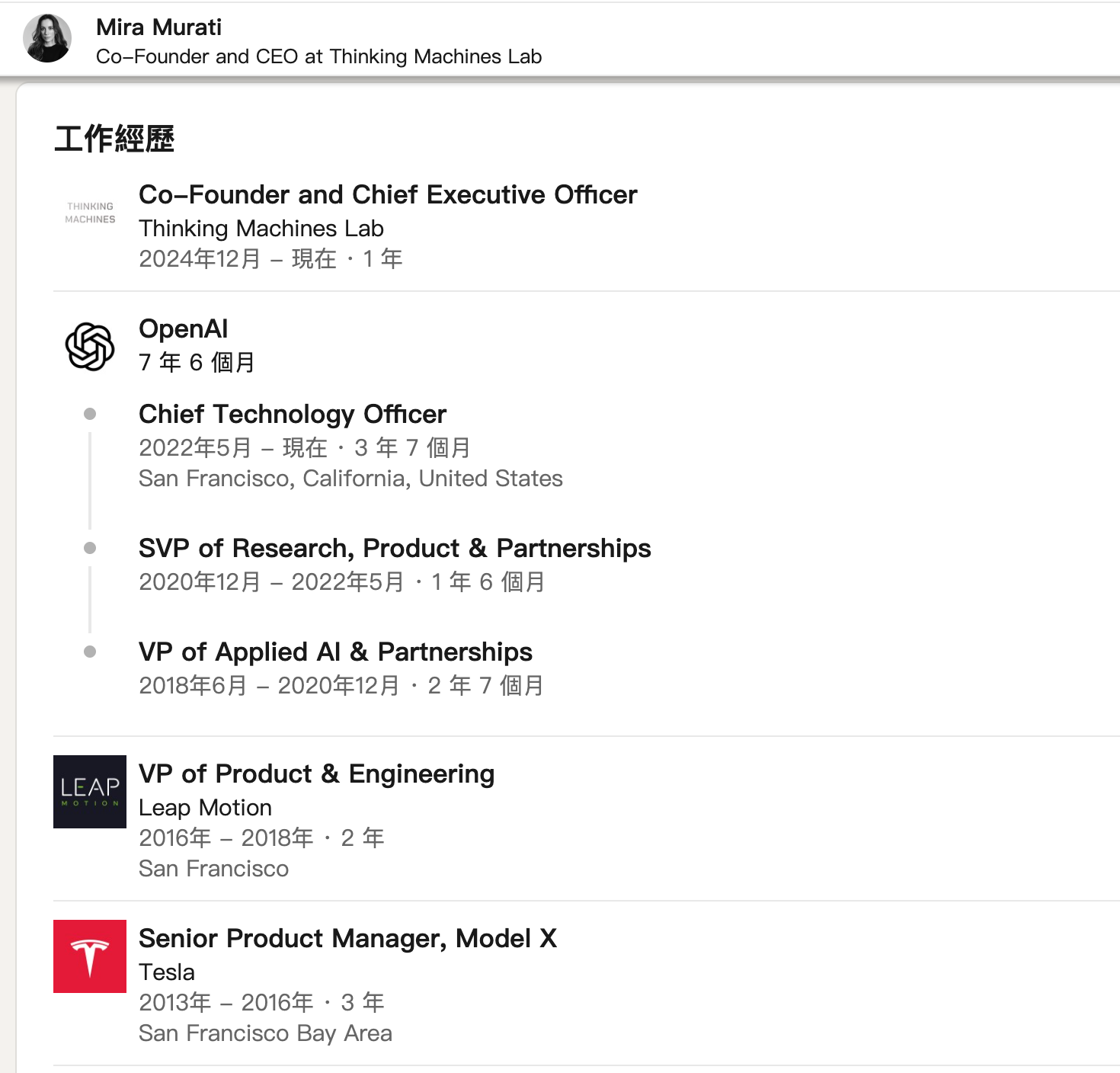Click the SVP of Research timeline bullet
The height and width of the screenshot is (1073, 1120).
point(90,548)
